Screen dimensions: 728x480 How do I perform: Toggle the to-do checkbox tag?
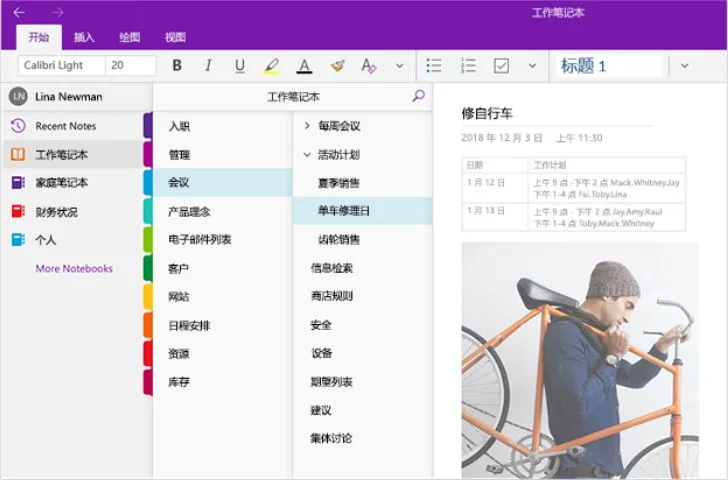point(501,66)
